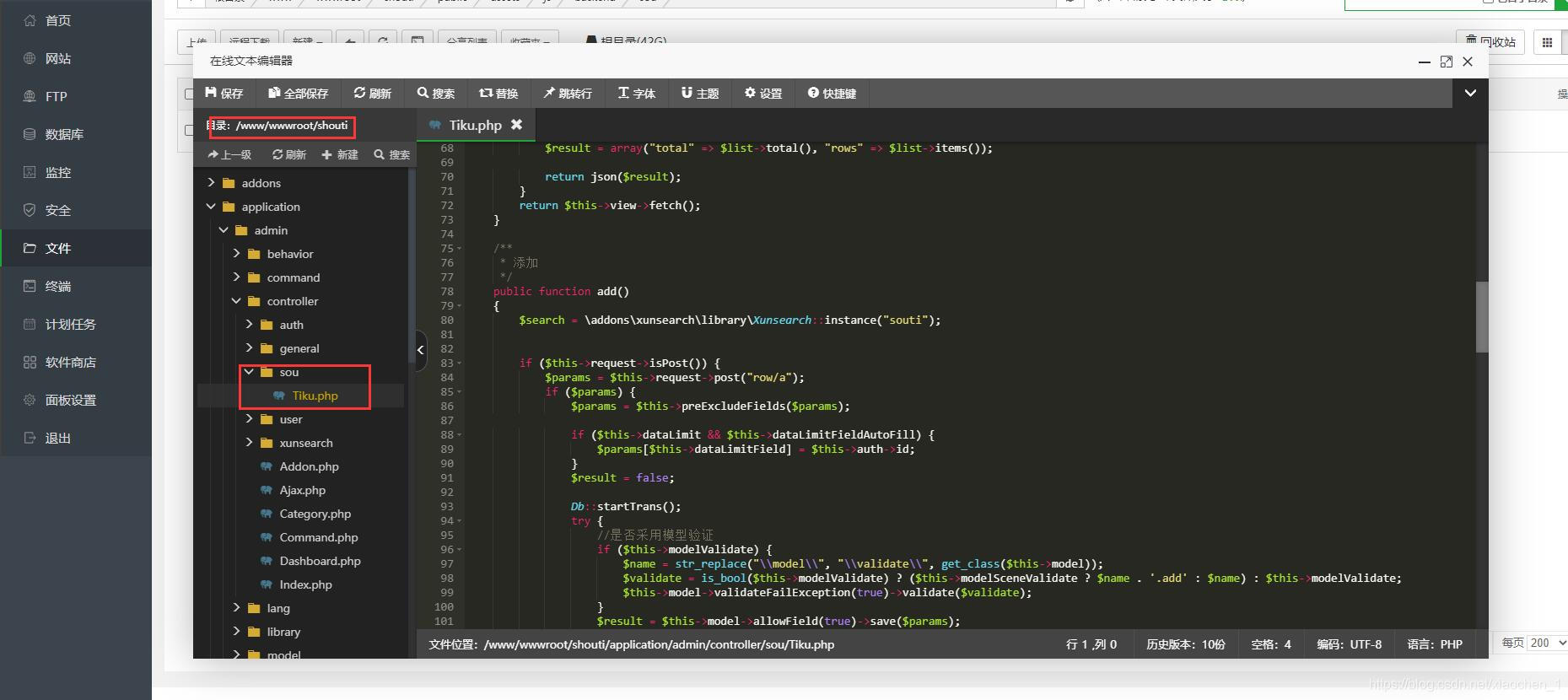The width and height of the screenshot is (1568, 700).
Task: Collapse the application folder
Action: [211, 207]
